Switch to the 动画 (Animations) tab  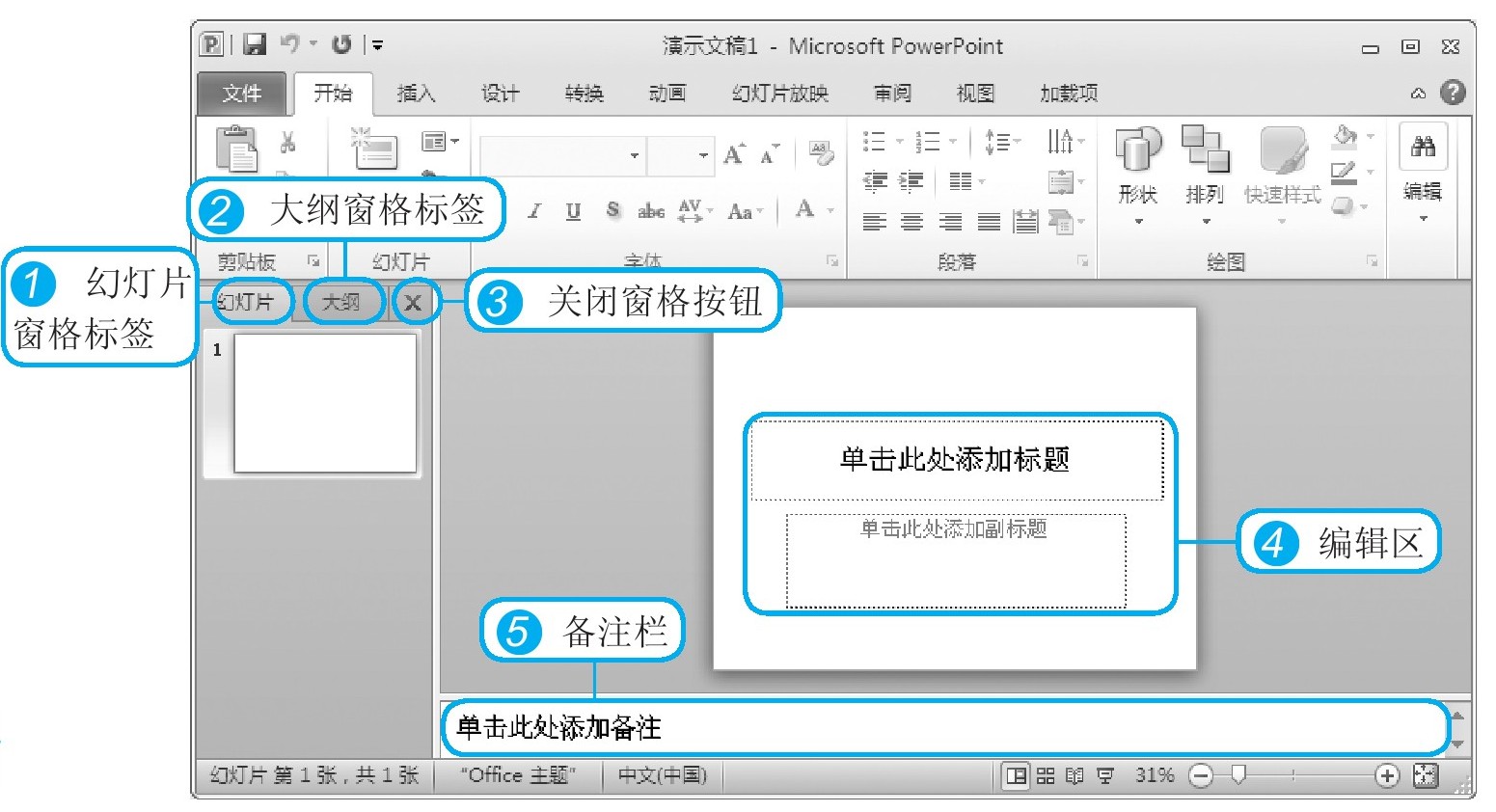[666, 94]
